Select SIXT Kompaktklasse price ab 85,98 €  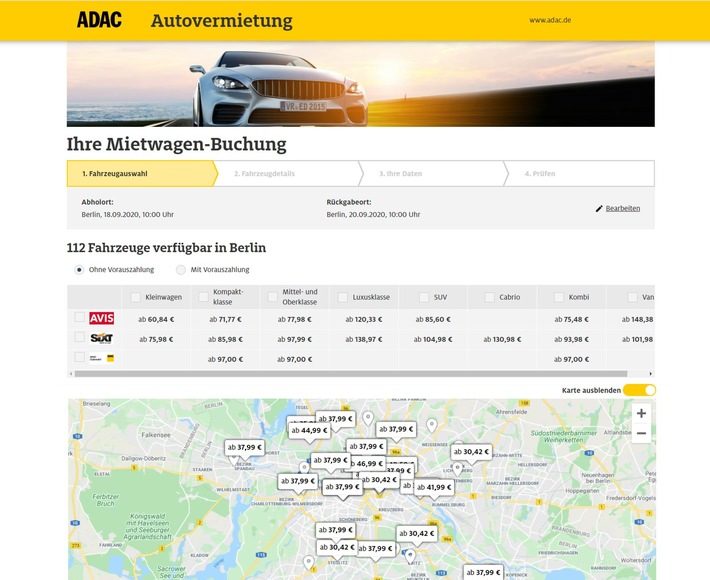225,339
